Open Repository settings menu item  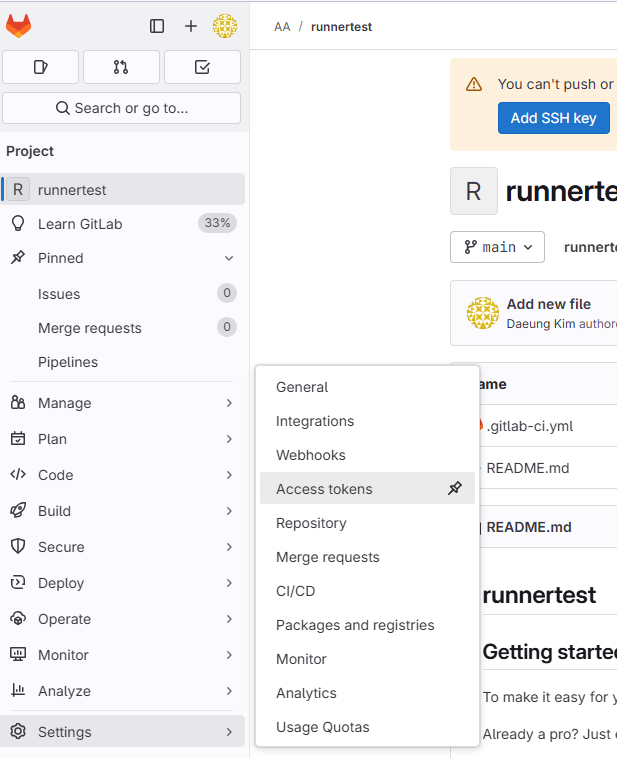pyautogui.click(x=311, y=523)
